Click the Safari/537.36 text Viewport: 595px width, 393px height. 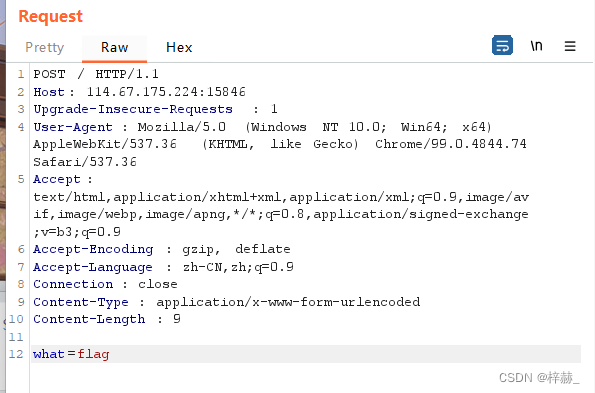[x=85, y=162]
